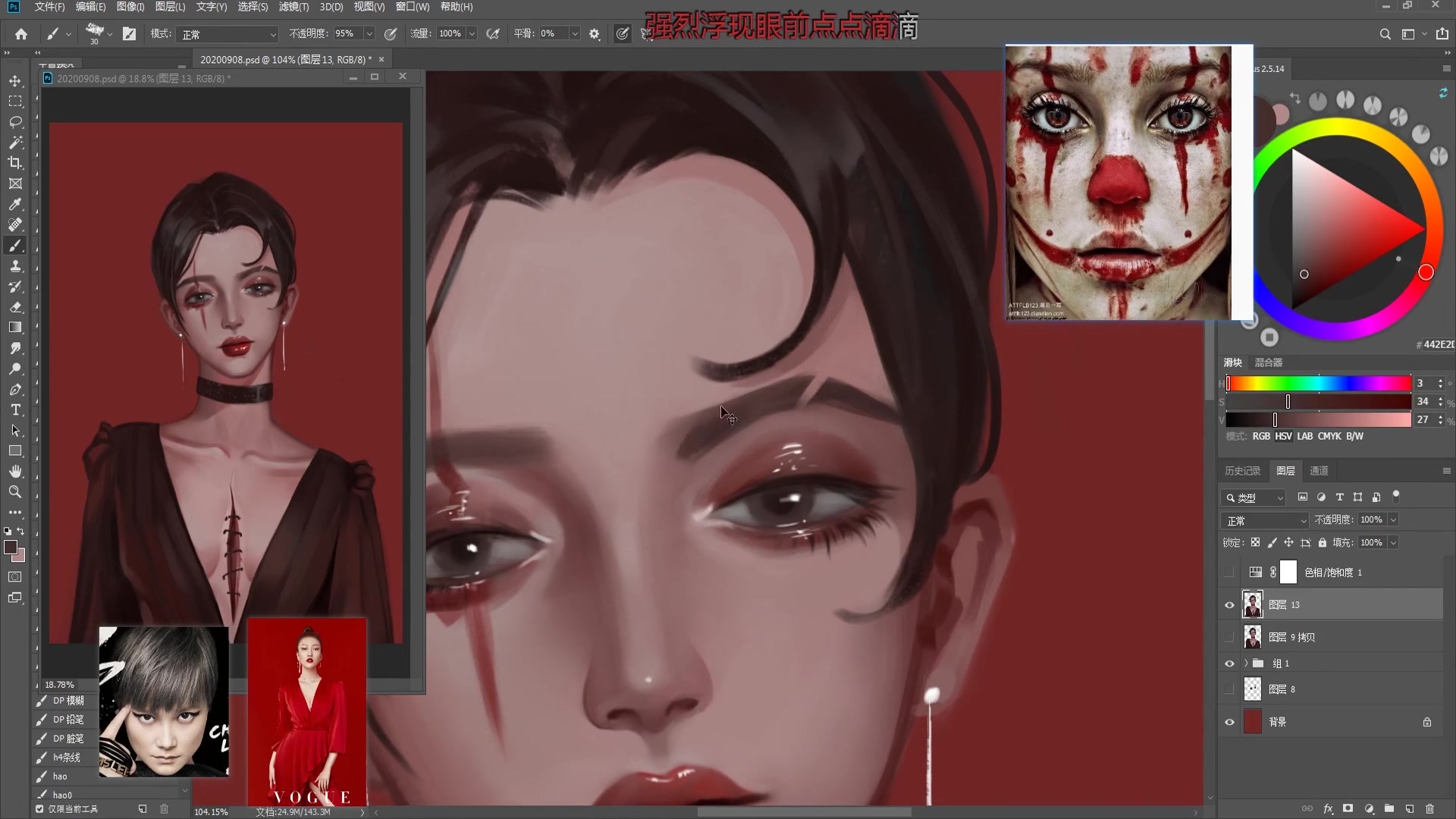Click the LAB color mode button
Image resolution: width=1456 pixels, height=819 pixels.
tap(1304, 437)
